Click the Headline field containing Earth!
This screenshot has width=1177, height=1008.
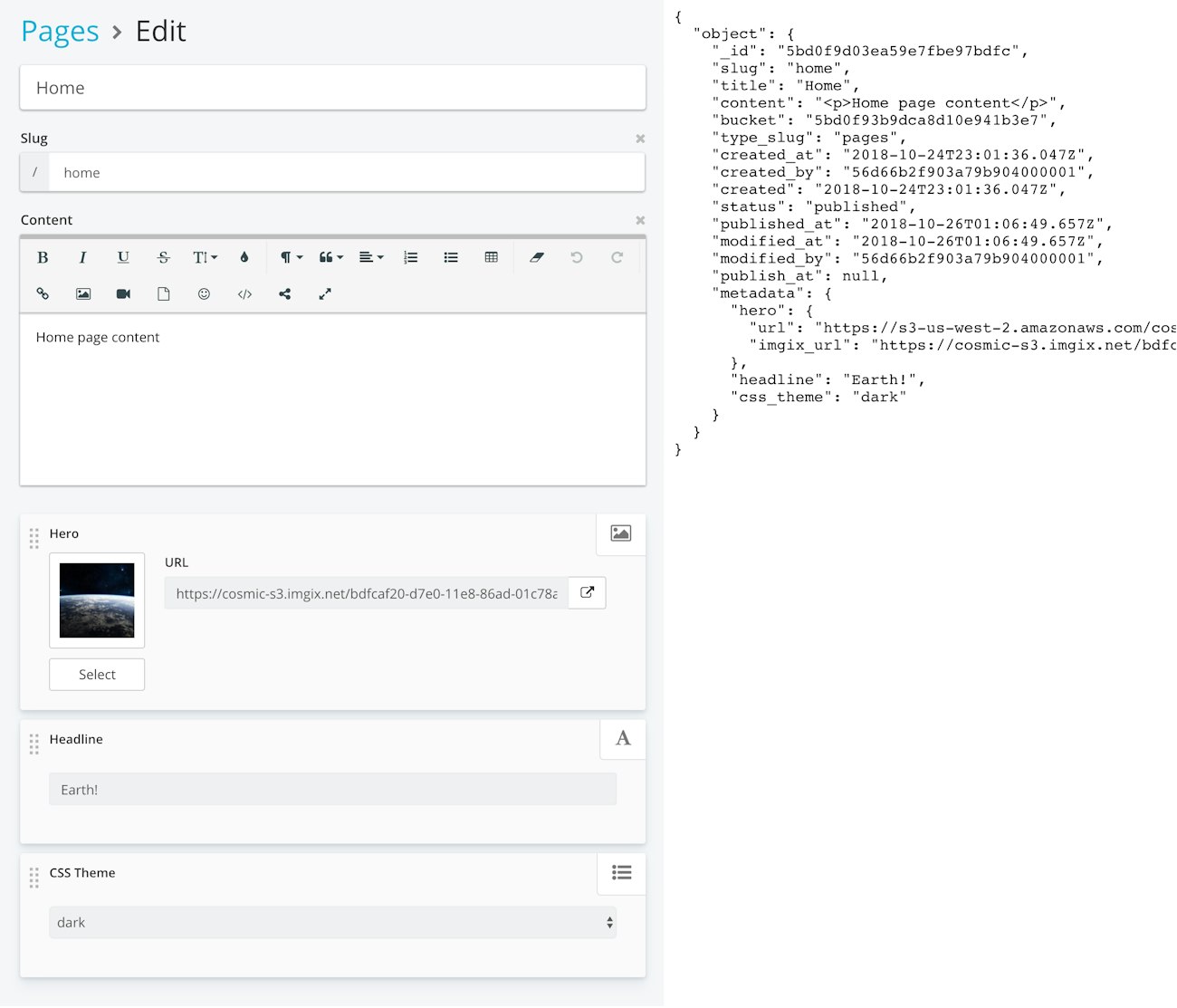point(332,789)
